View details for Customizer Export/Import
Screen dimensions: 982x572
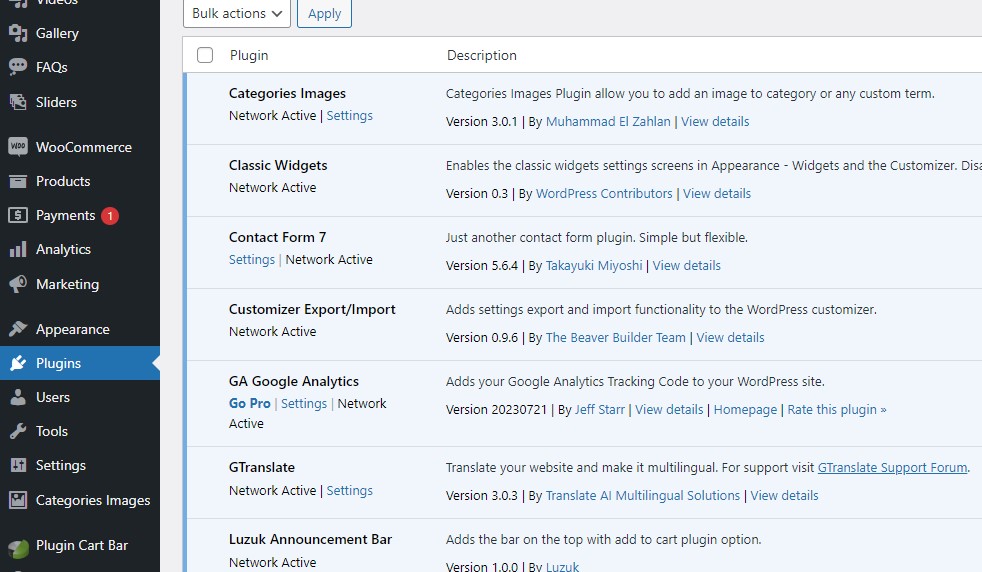pyautogui.click(x=730, y=338)
